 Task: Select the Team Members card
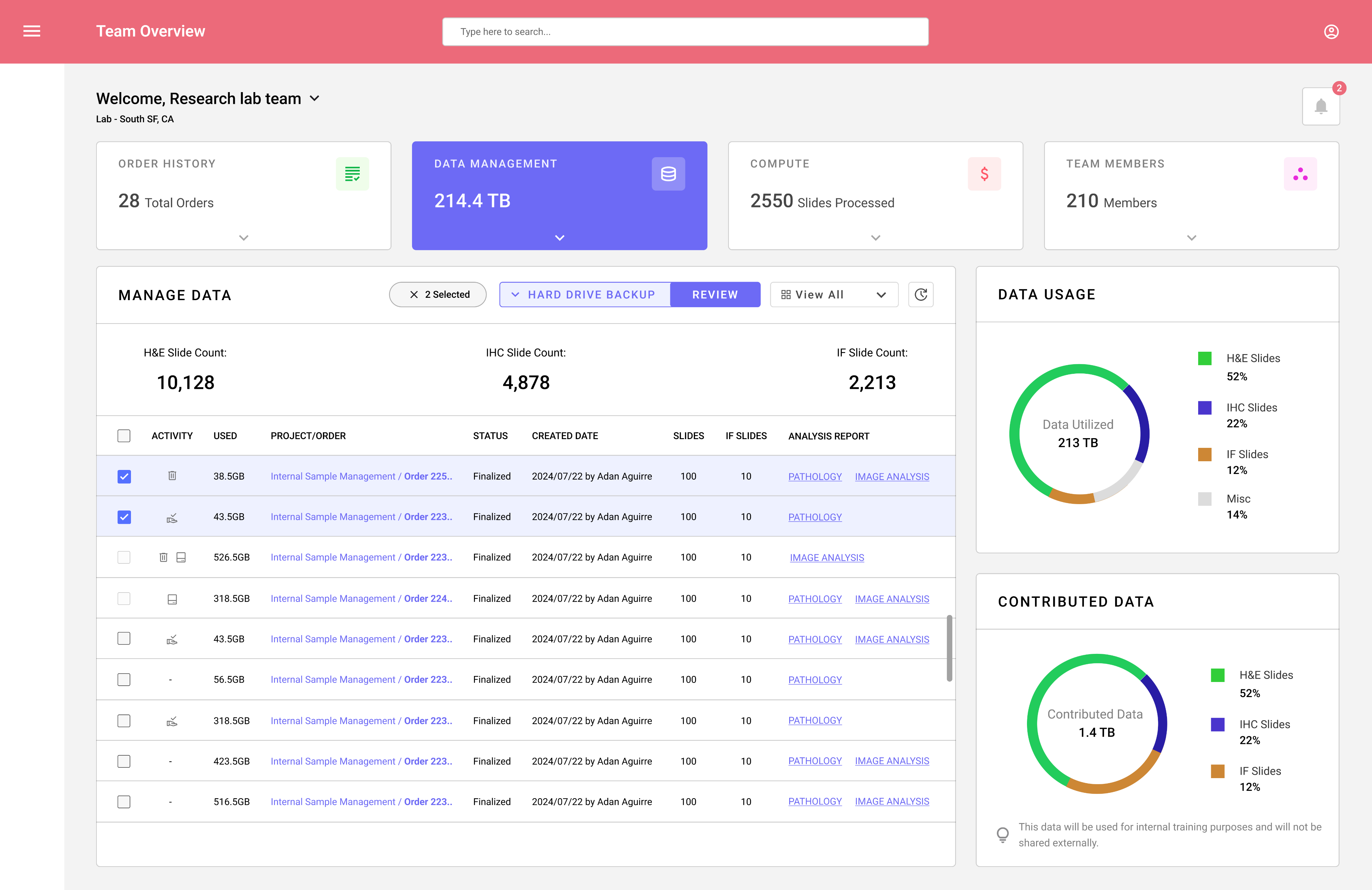[1191, 195]
